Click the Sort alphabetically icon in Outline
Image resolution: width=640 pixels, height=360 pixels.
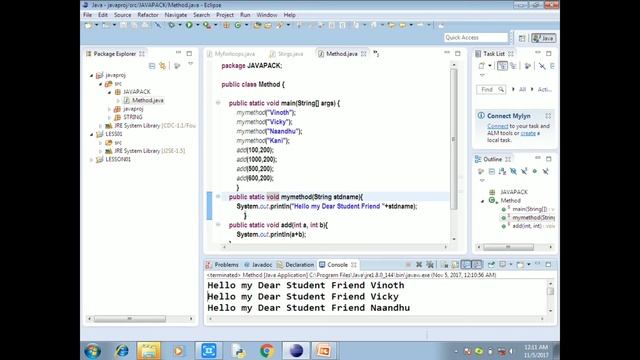tap(502, 171)
